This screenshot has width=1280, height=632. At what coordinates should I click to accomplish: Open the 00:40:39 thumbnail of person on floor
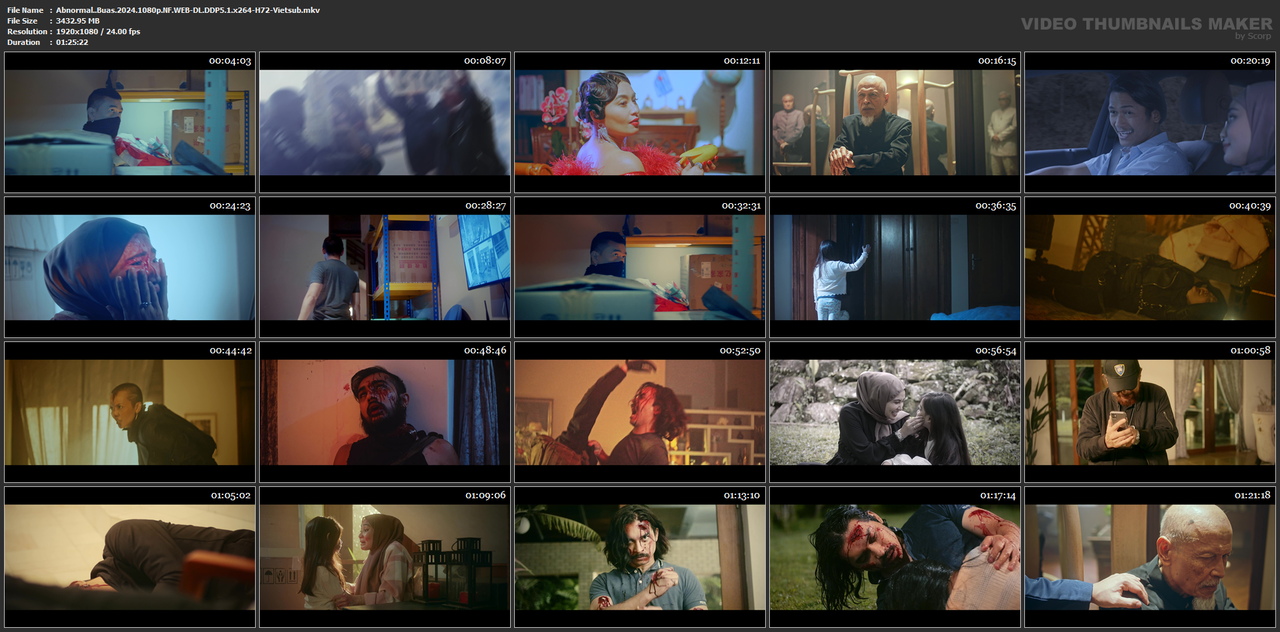tap(1150, 267)
